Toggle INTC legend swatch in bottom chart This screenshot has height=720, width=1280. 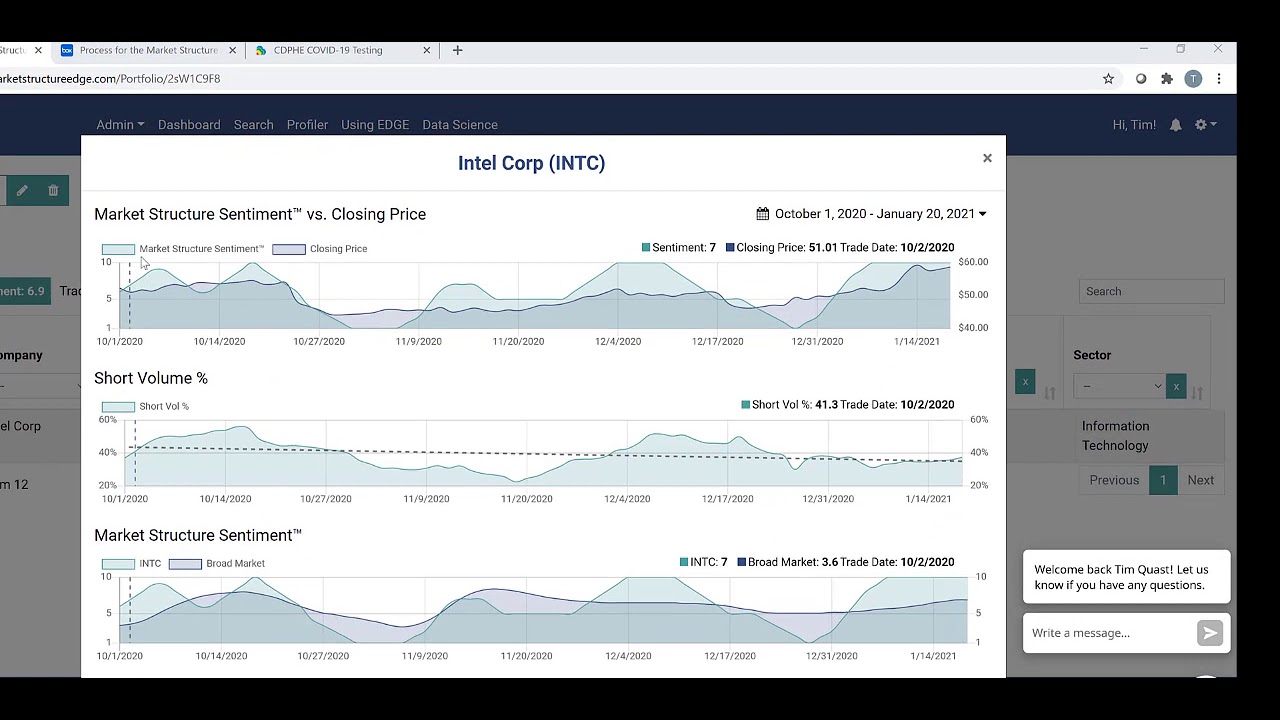(x=118, y=563)
